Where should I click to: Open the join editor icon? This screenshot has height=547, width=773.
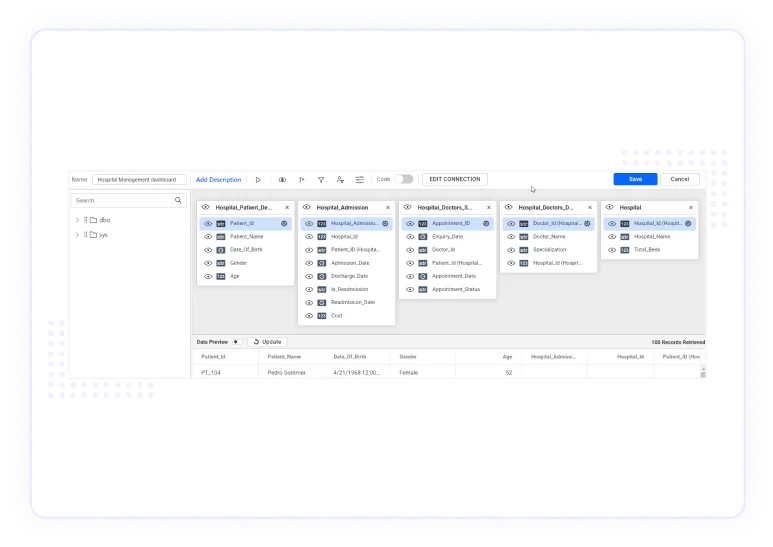282,180
